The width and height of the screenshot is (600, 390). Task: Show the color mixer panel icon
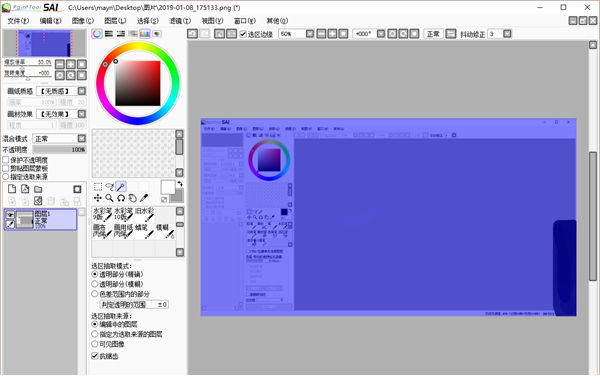(x=133, y=34)
